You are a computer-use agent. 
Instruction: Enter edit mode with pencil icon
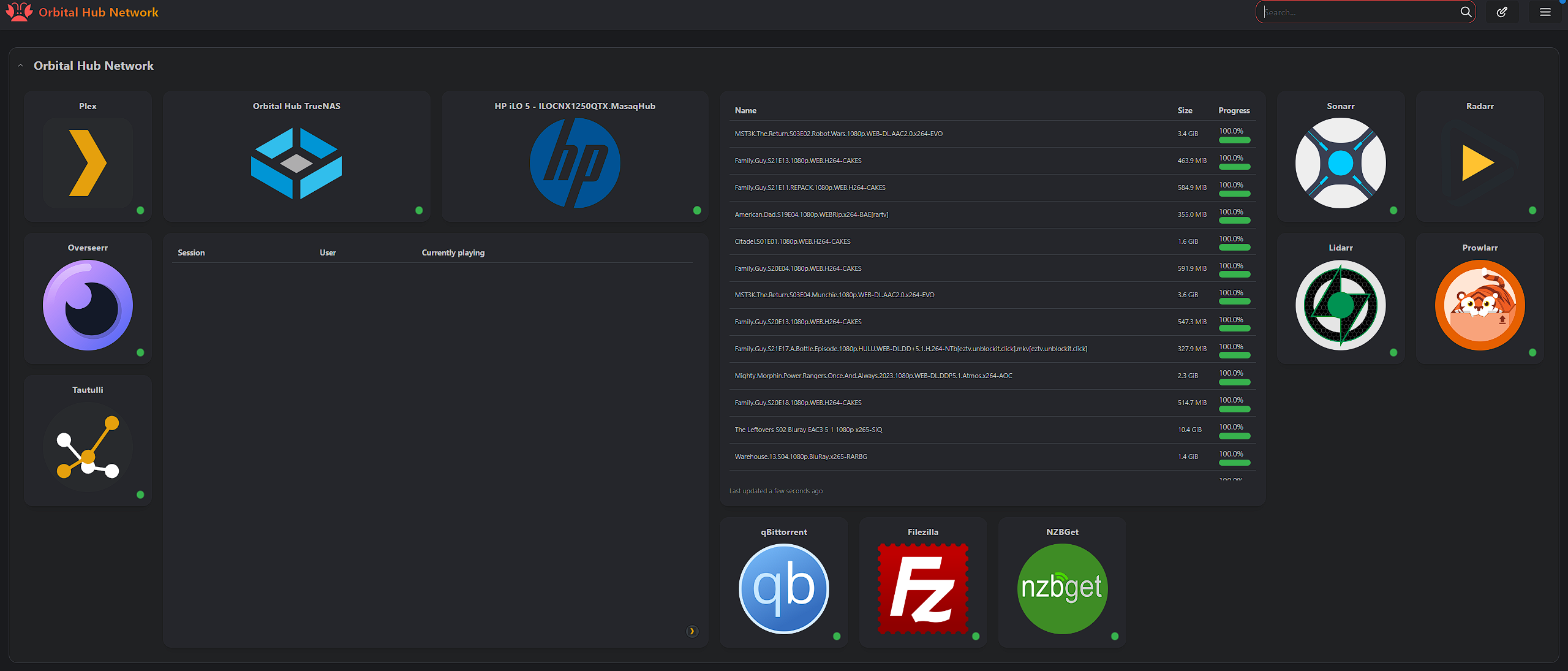click(1502, 12)
